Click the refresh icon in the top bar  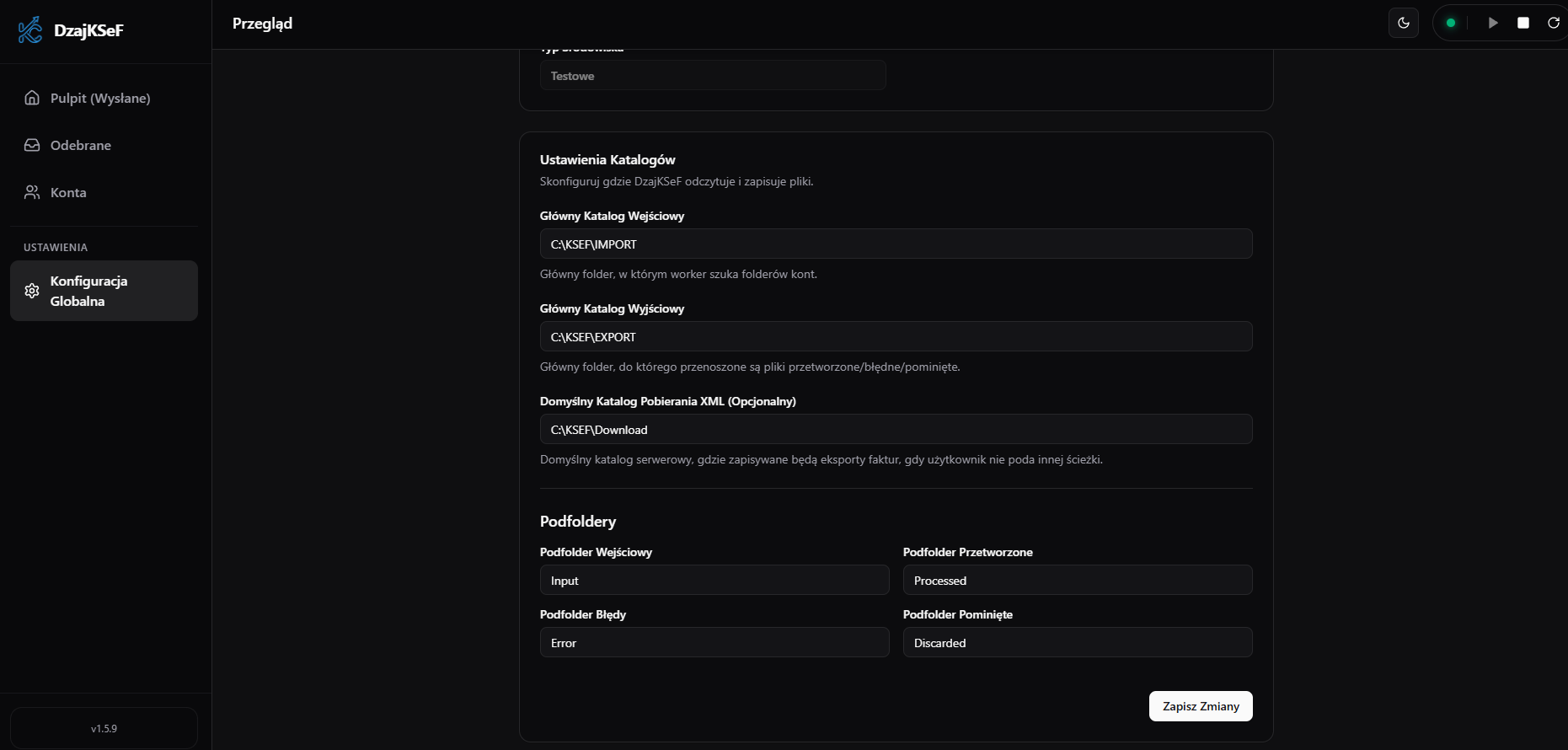tap(1554, 23)
